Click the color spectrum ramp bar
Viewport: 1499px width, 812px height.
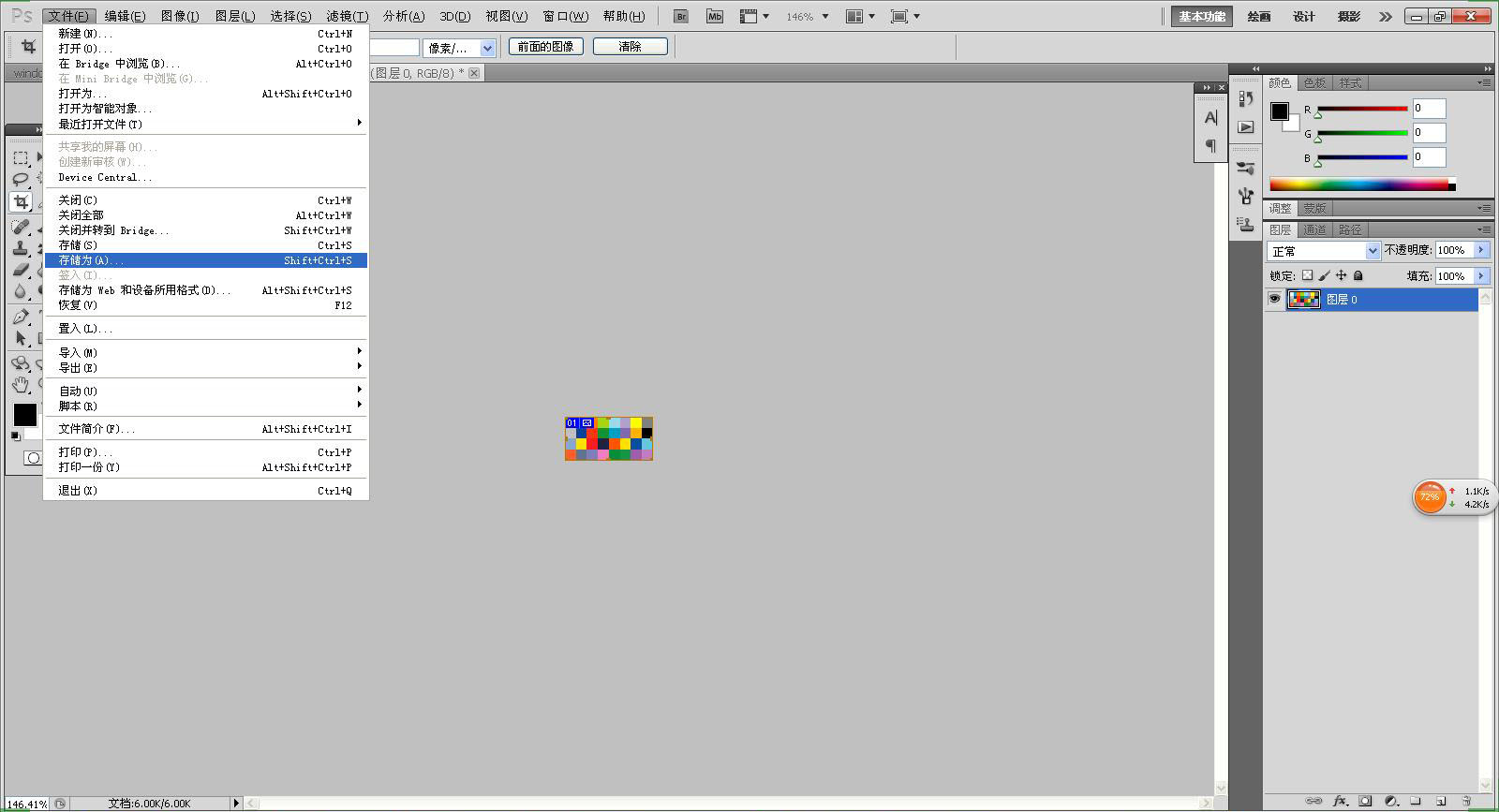(x=1362, y=185)
